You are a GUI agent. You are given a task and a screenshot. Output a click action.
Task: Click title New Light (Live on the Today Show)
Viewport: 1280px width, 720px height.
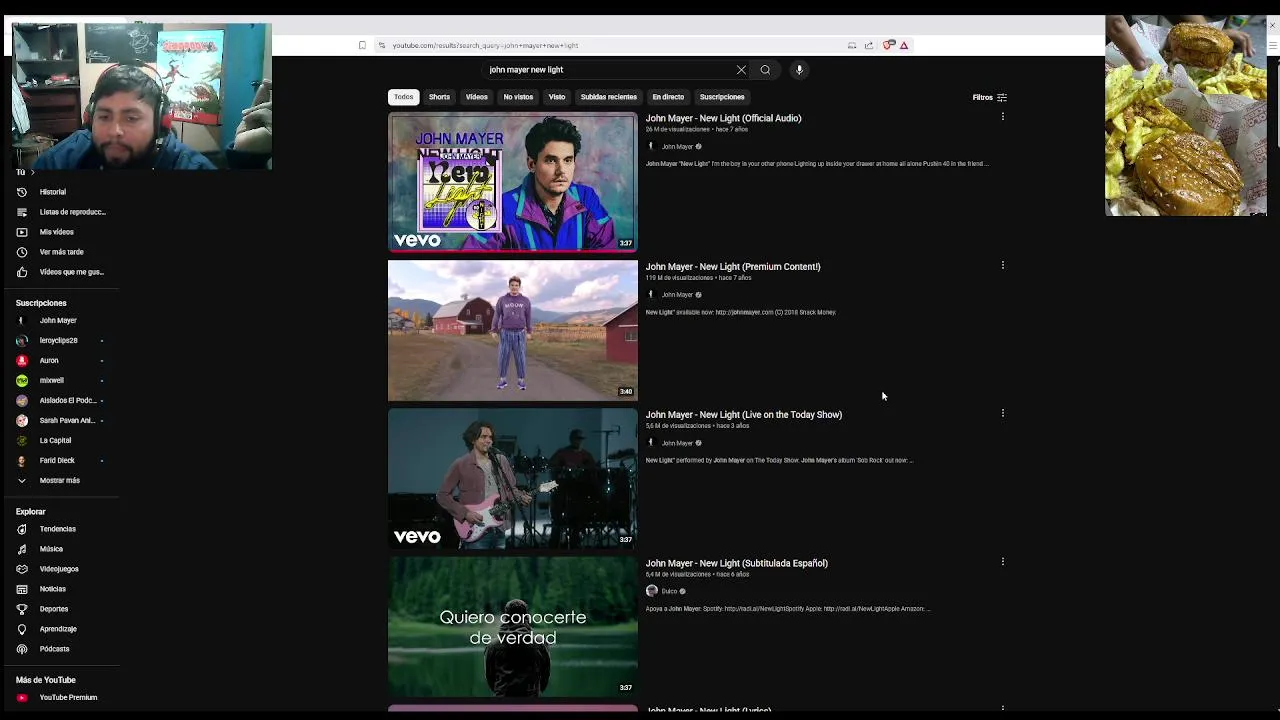(743, 415)
